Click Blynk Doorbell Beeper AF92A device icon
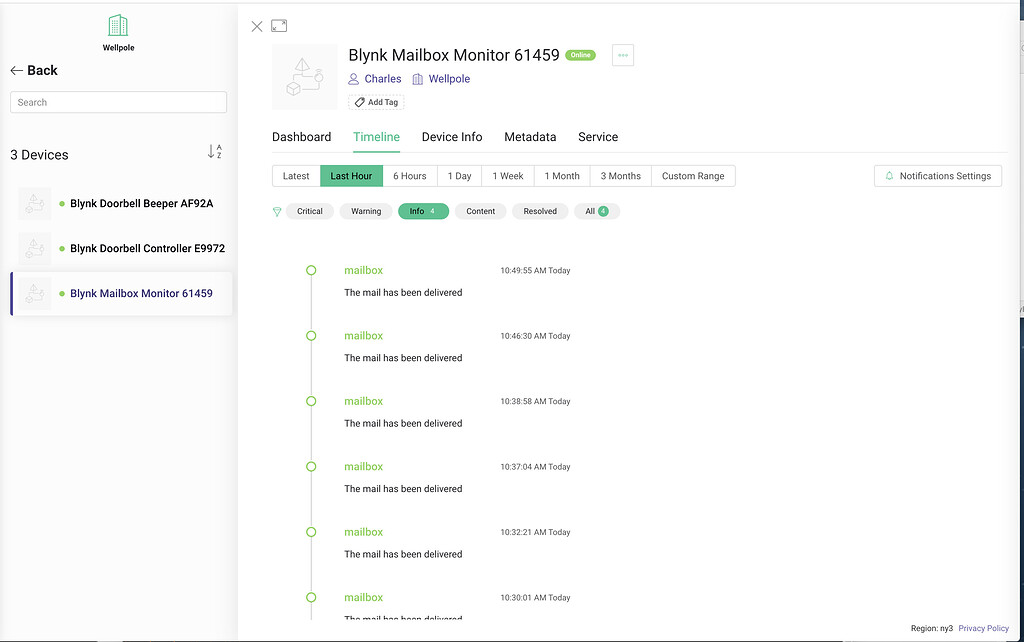The width and height of the screenshot is (1024, 642). pos(35,204)
